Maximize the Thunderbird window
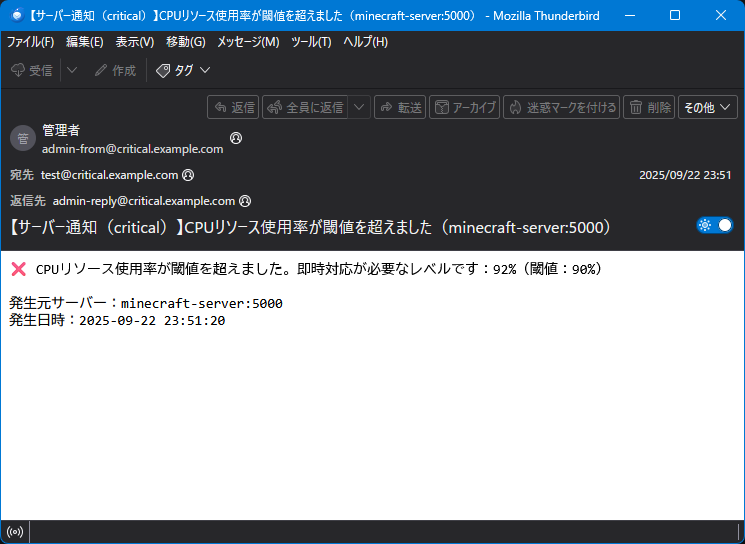 [x=675, y=16]
